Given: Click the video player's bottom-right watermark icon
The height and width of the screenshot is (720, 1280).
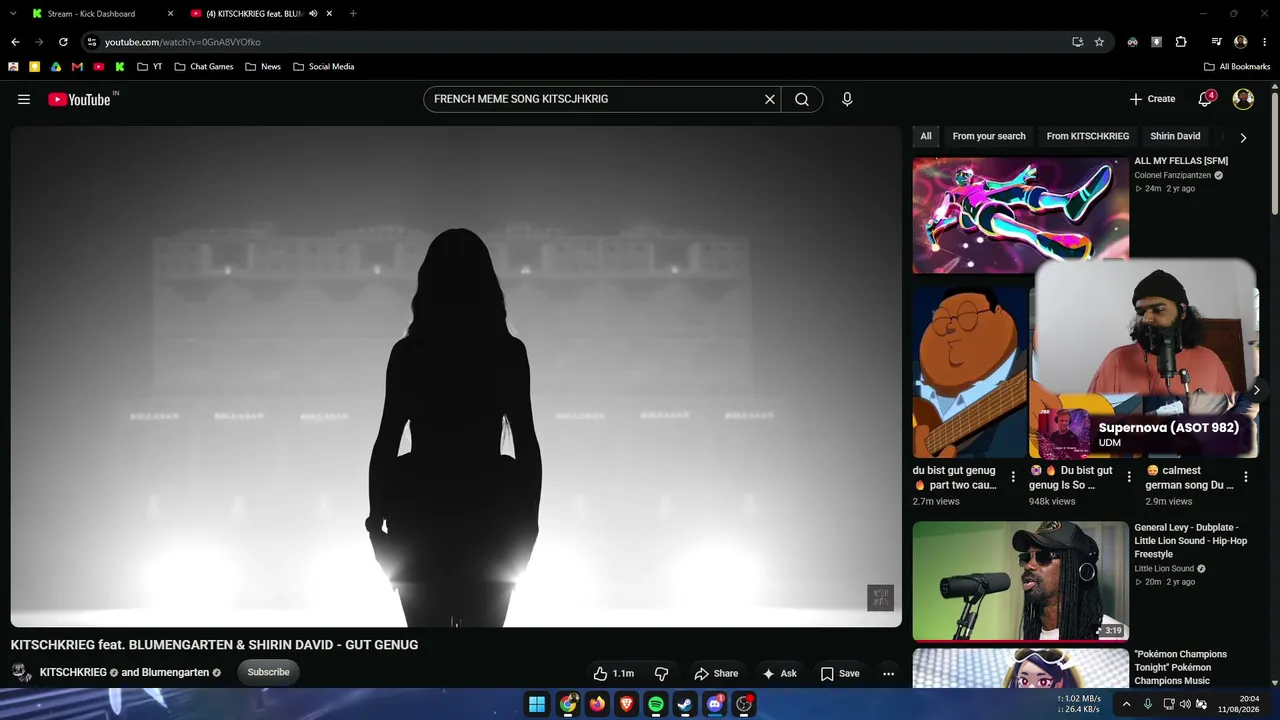Looking at the screenshot, I should coord(880,597).
